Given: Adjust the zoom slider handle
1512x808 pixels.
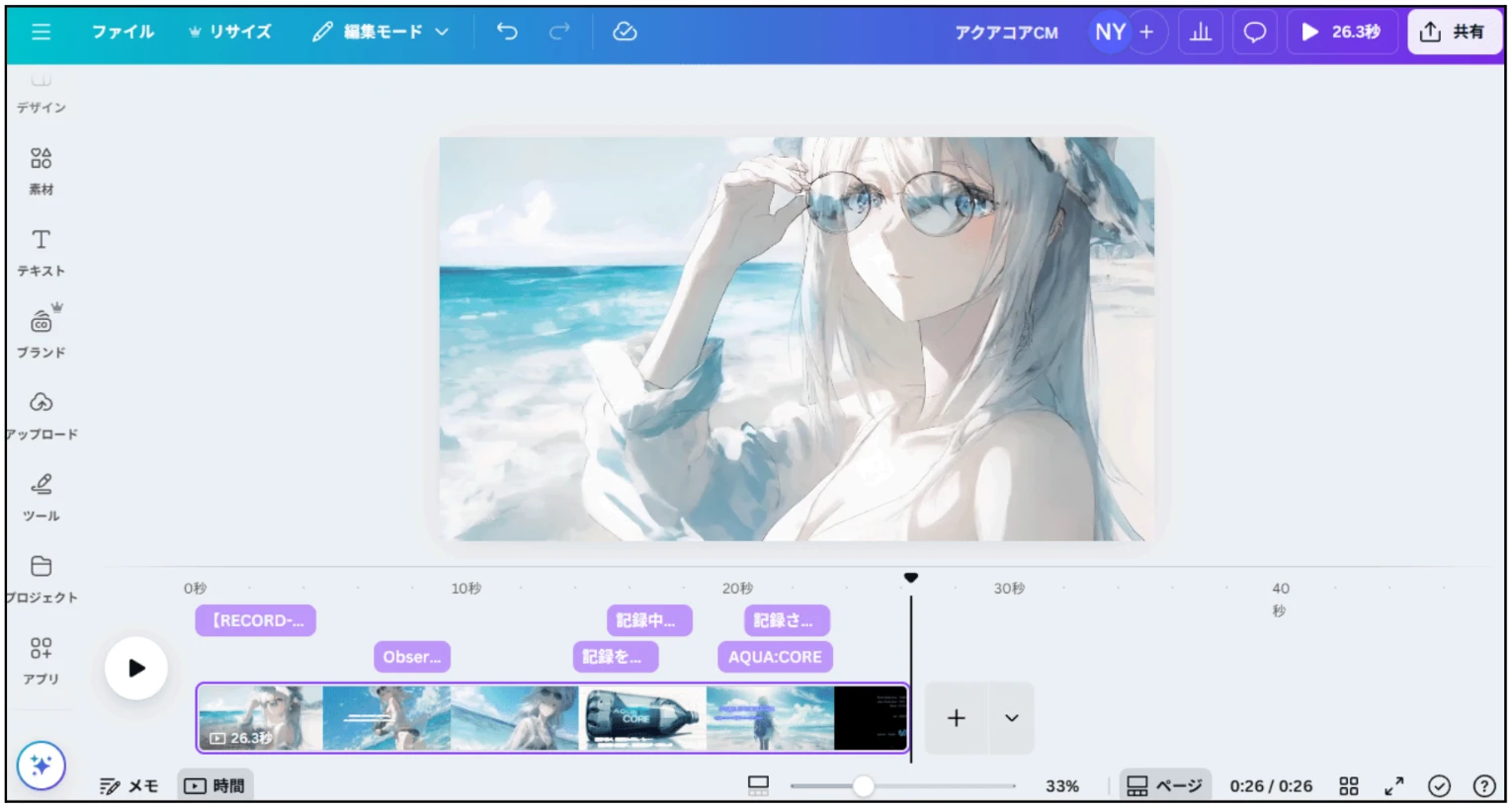Looking at the screenshot, I should click(x=863, y=786).
